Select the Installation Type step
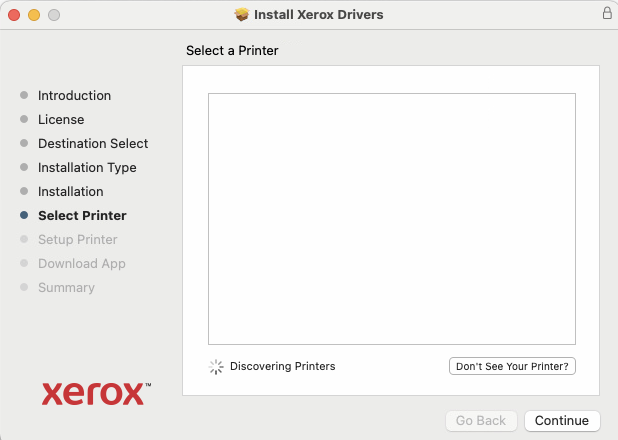This screenshot has height=440, width=618. tap(87, 168)
